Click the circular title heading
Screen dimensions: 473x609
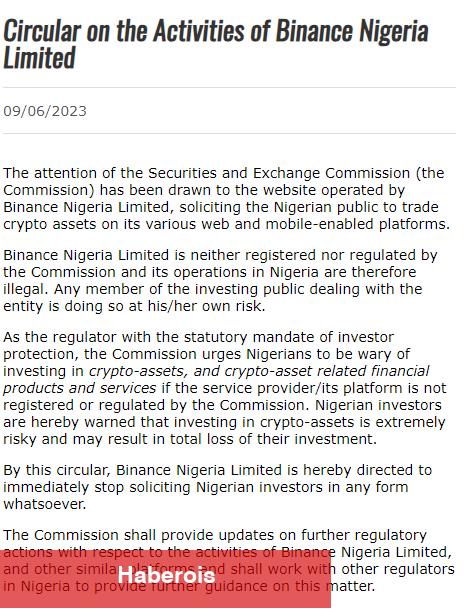pos(216,44)
